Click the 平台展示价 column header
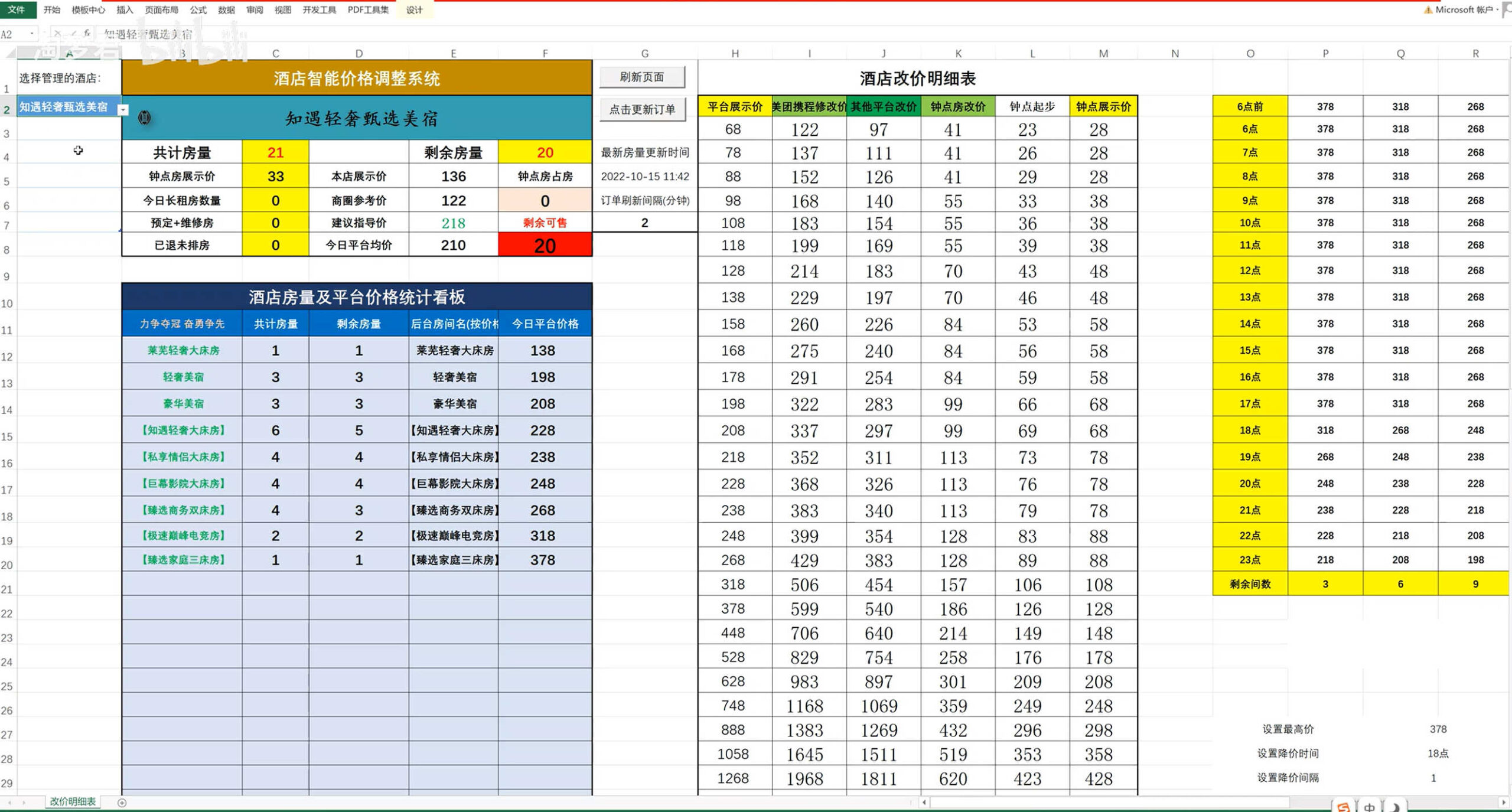The width and height of the screenshot is (1512, 812). click(735, 106)
